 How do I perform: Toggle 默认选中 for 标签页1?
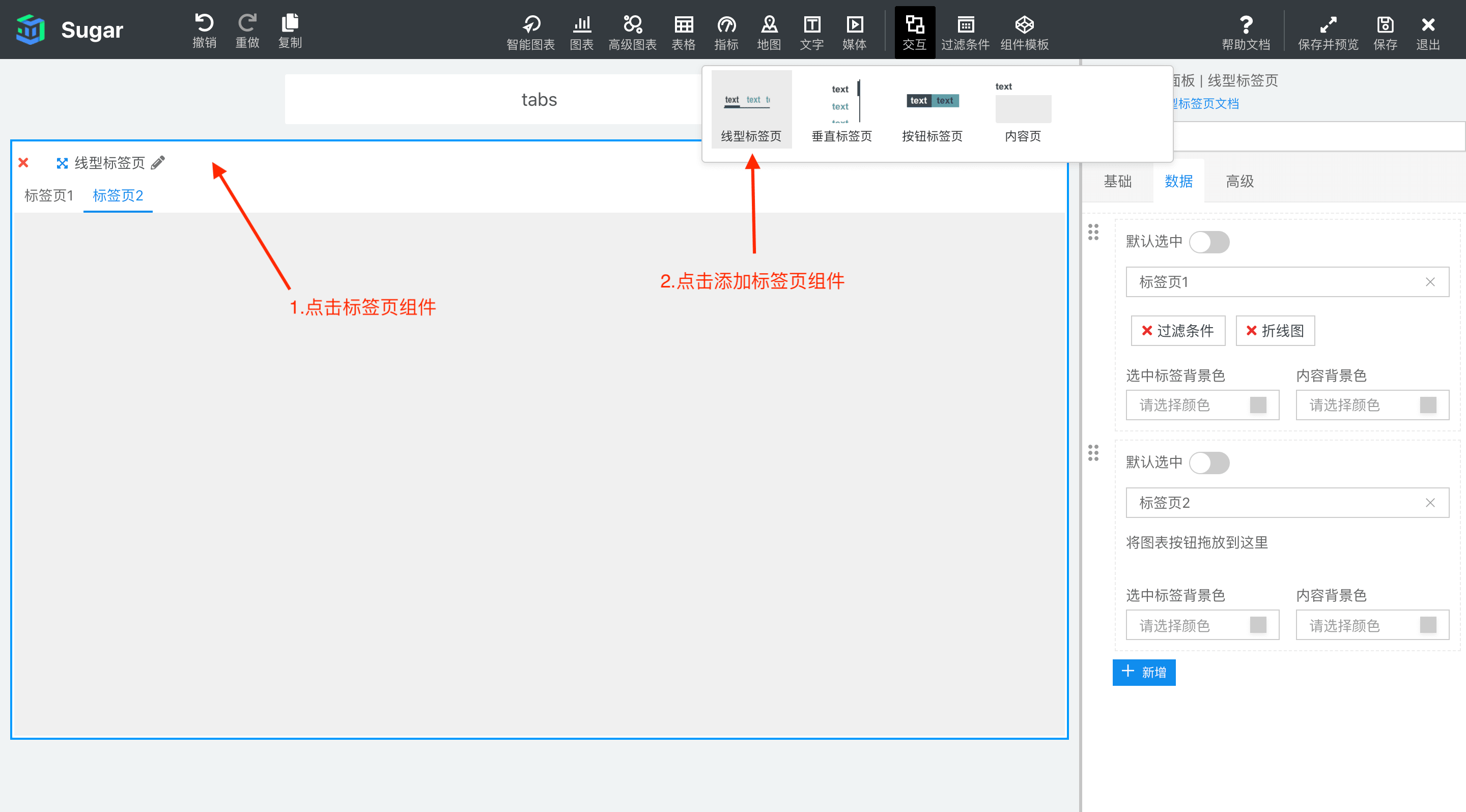(1209, 242)
